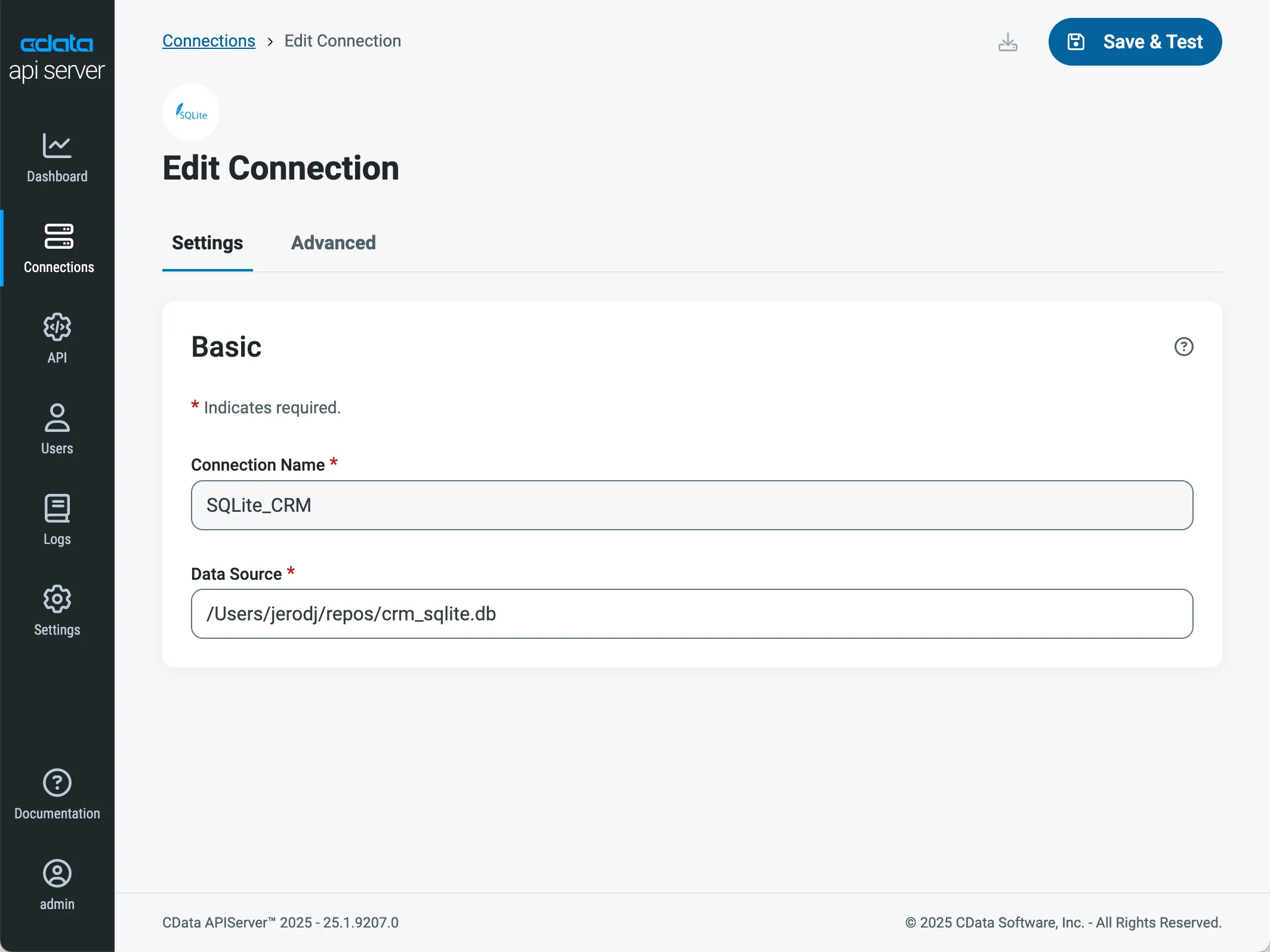
Task: Navigate to Users via the sidebar icon
Action: tap(57, 428)
